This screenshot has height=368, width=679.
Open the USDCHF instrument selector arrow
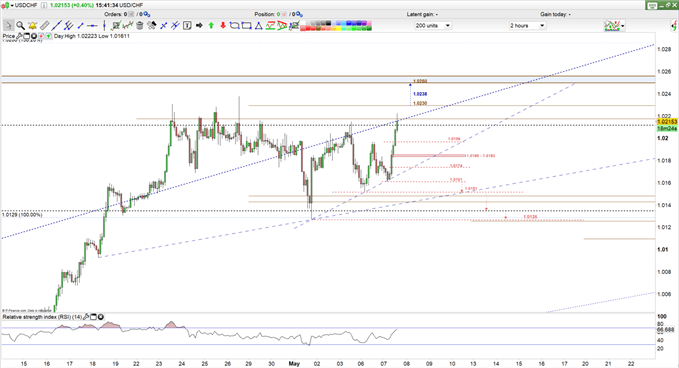tap(11, 5)
